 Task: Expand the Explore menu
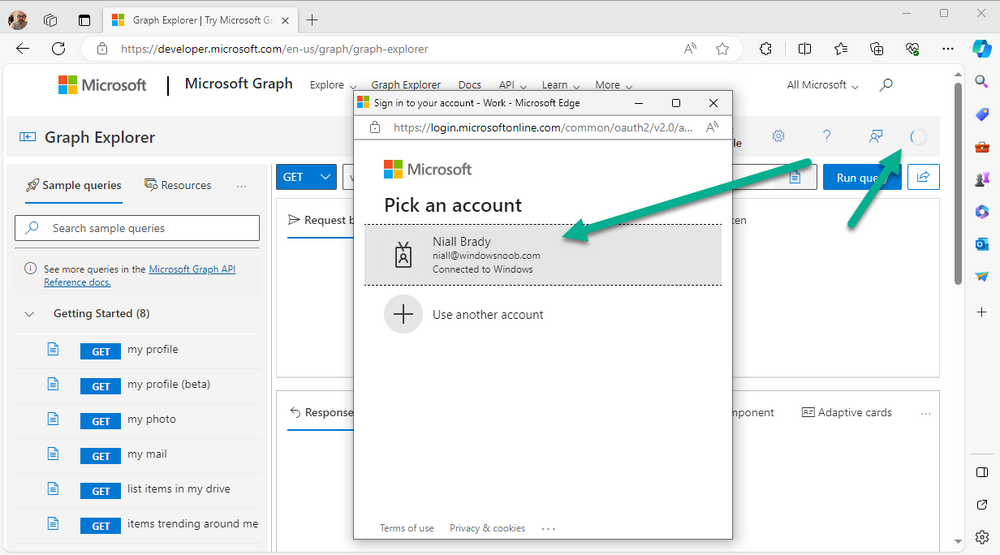pos(333,85)
